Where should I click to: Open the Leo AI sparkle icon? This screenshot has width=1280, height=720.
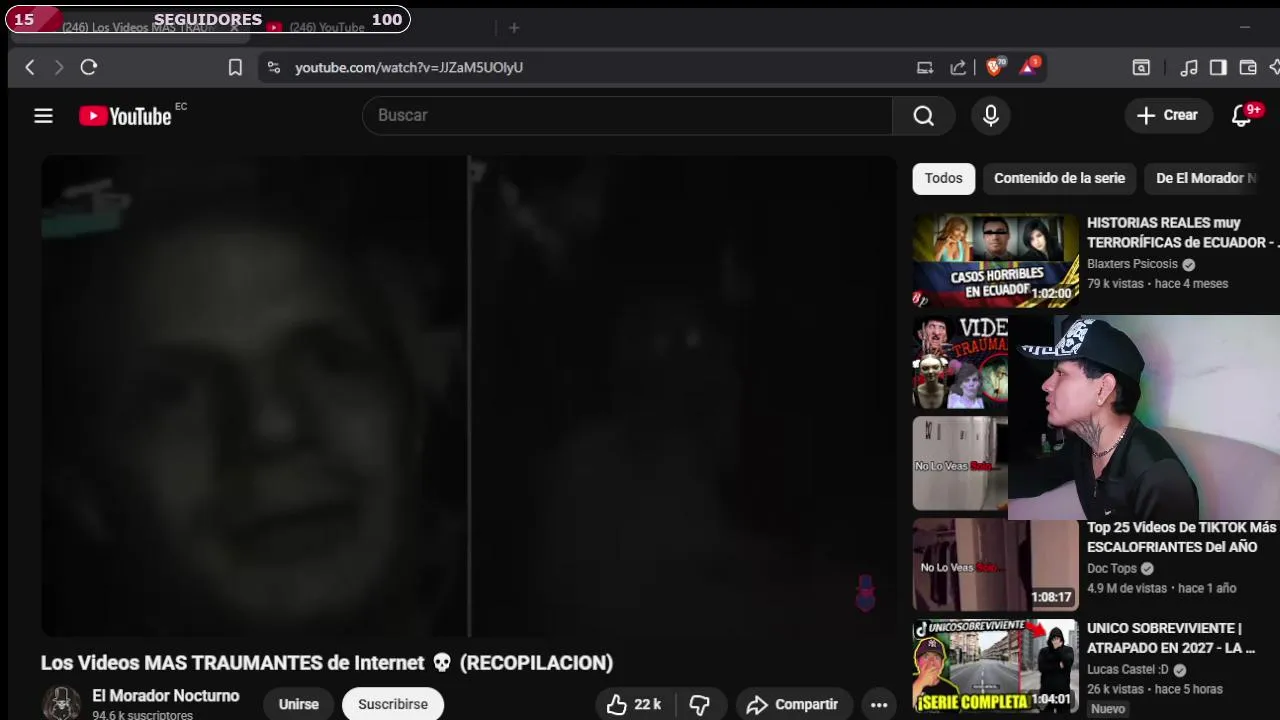pyautogui.click(x=1274, y=67)
